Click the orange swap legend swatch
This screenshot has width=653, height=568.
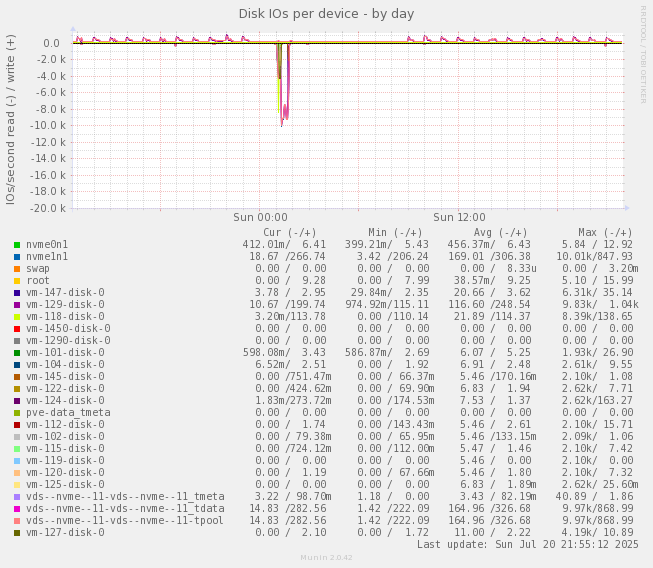[x=17, y=269]
